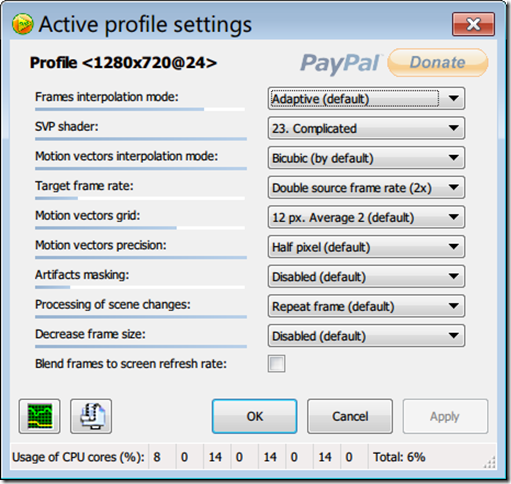The width and height of the screenshot is (511, 484).
Task: Click the Cancel button
Action: tap(350, 416)
